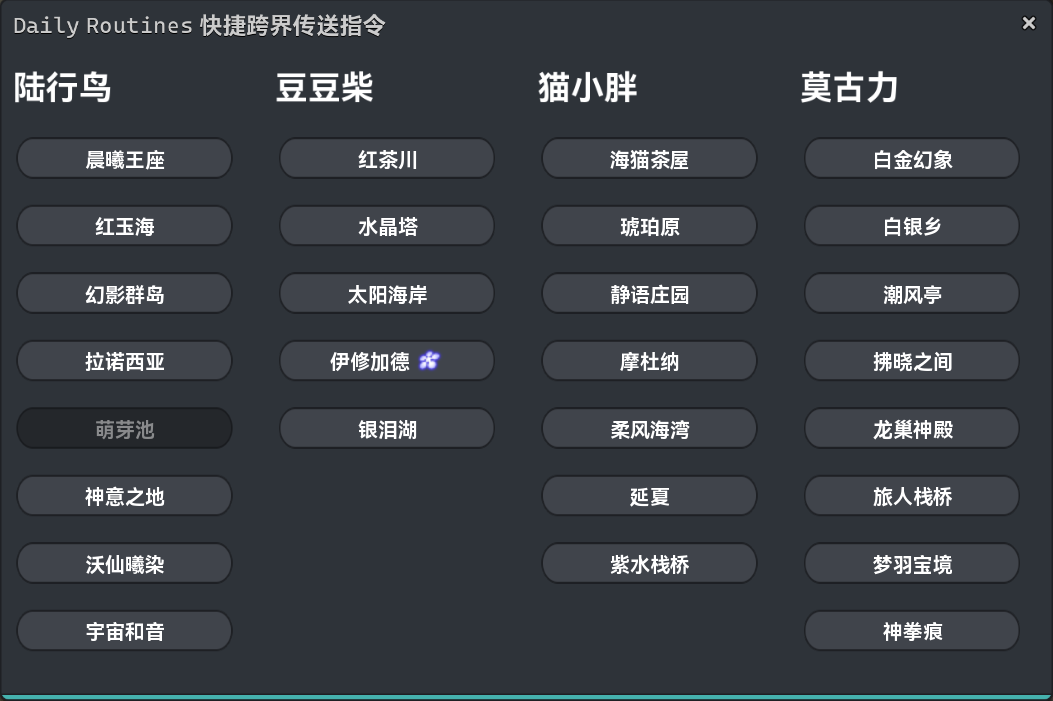
Task: Teleport to 海猫茶屋 on 猫小胖
Action: 649,158
